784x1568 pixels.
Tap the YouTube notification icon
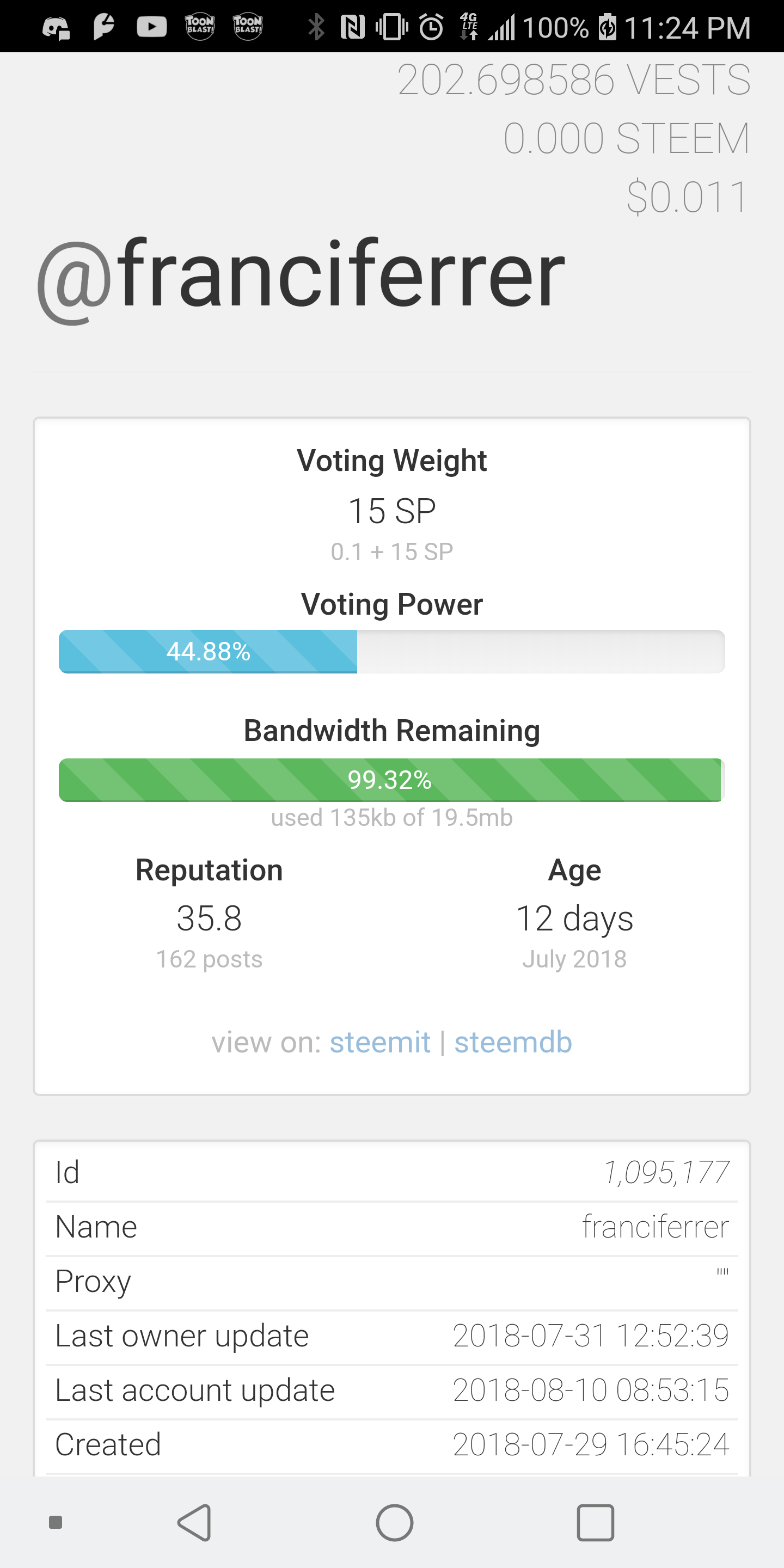click(x=151, y=27)
